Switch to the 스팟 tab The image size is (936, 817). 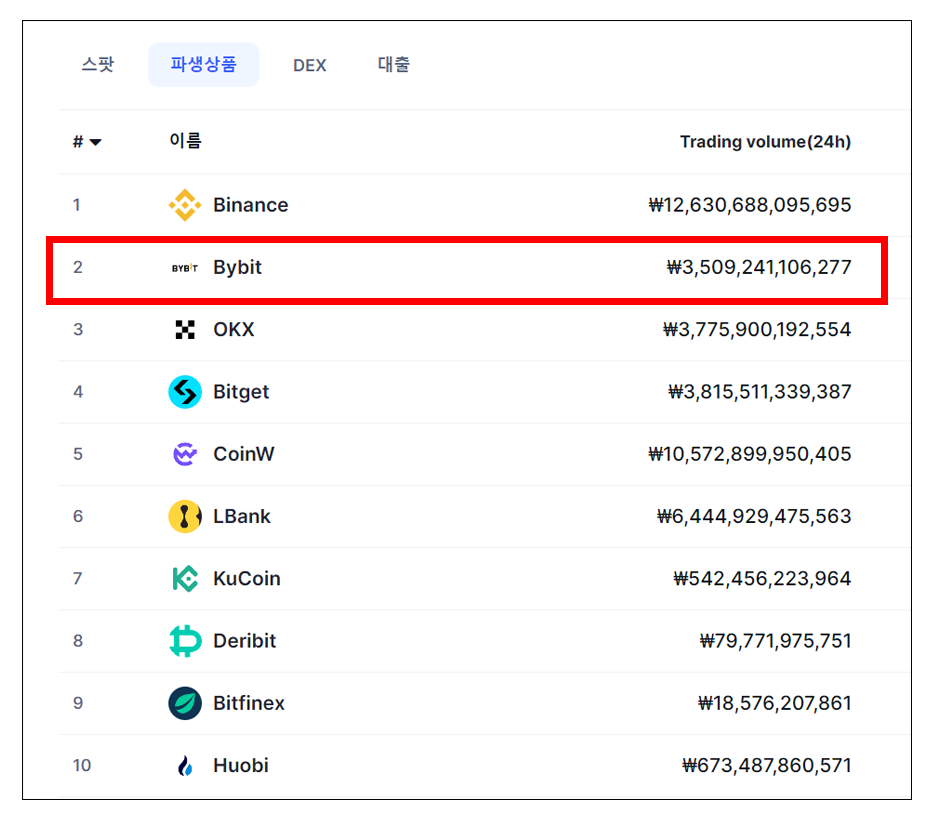pos(98,64)
